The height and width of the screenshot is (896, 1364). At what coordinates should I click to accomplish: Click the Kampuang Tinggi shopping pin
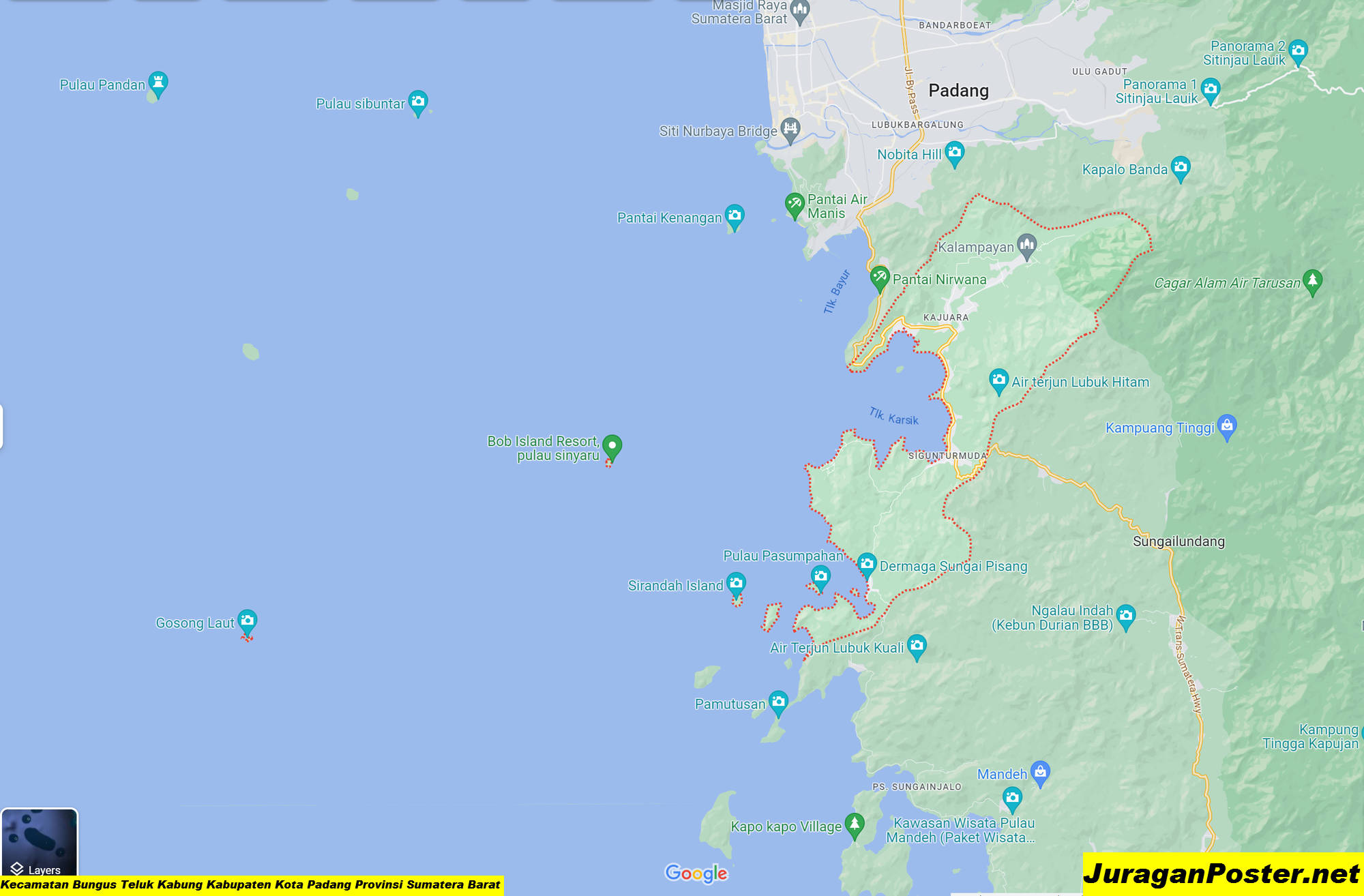(1227, 427)
